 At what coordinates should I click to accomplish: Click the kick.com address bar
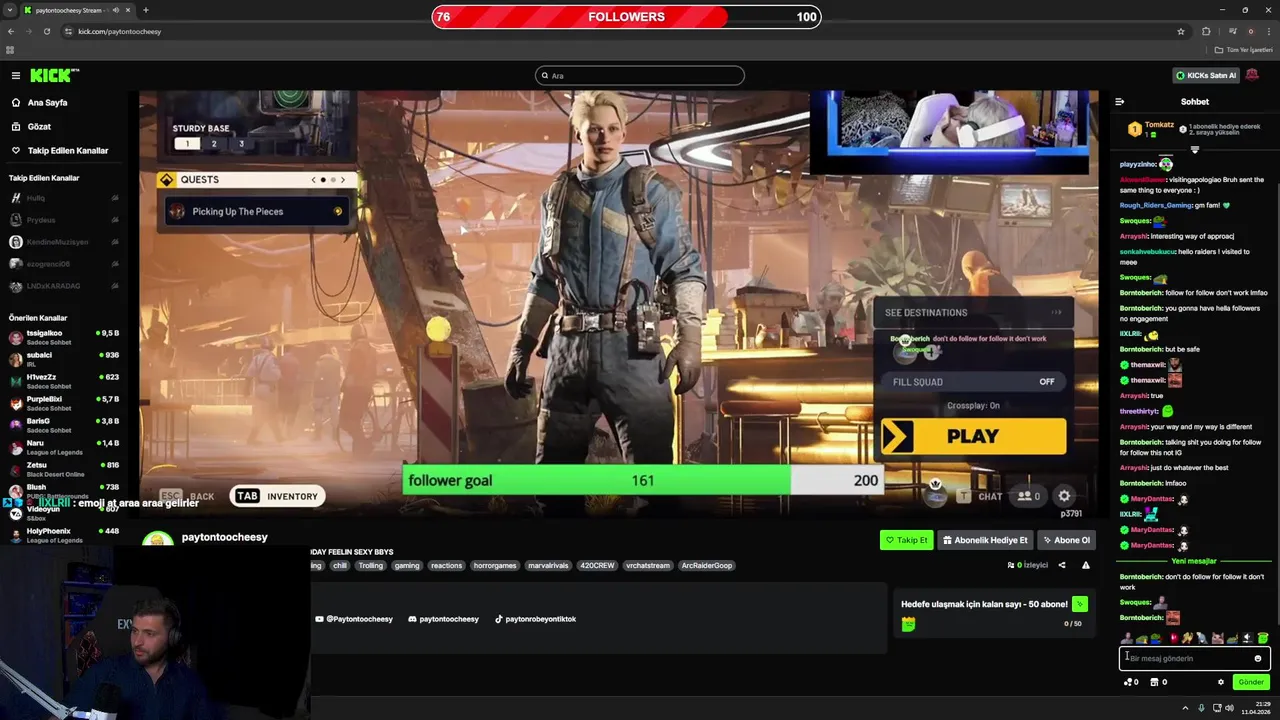[620, 31]
